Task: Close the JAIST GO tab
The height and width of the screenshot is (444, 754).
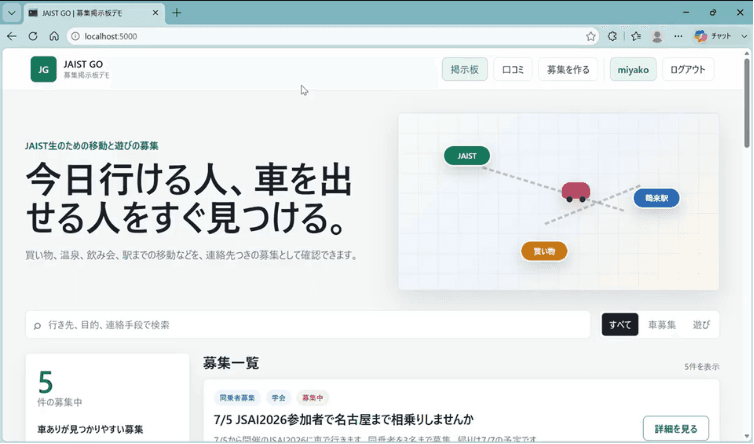Action: coord(155,13)
